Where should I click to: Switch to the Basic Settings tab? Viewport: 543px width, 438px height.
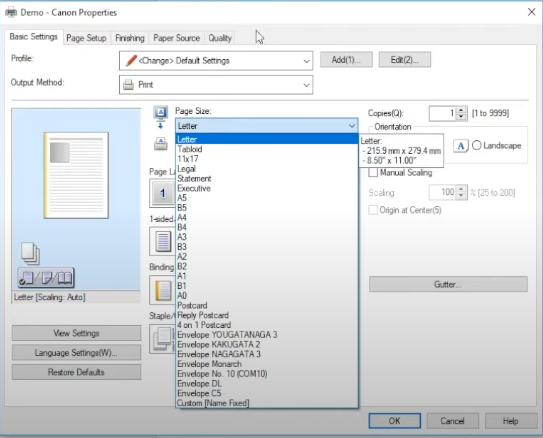[34, 37]
